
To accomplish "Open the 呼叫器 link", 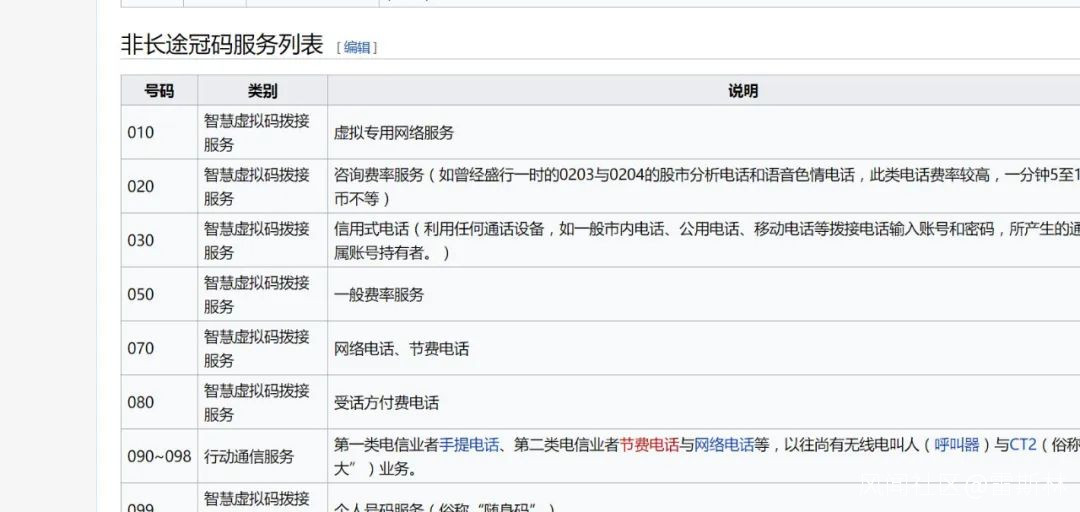I will pyautogui.click(x=957, y=445).
